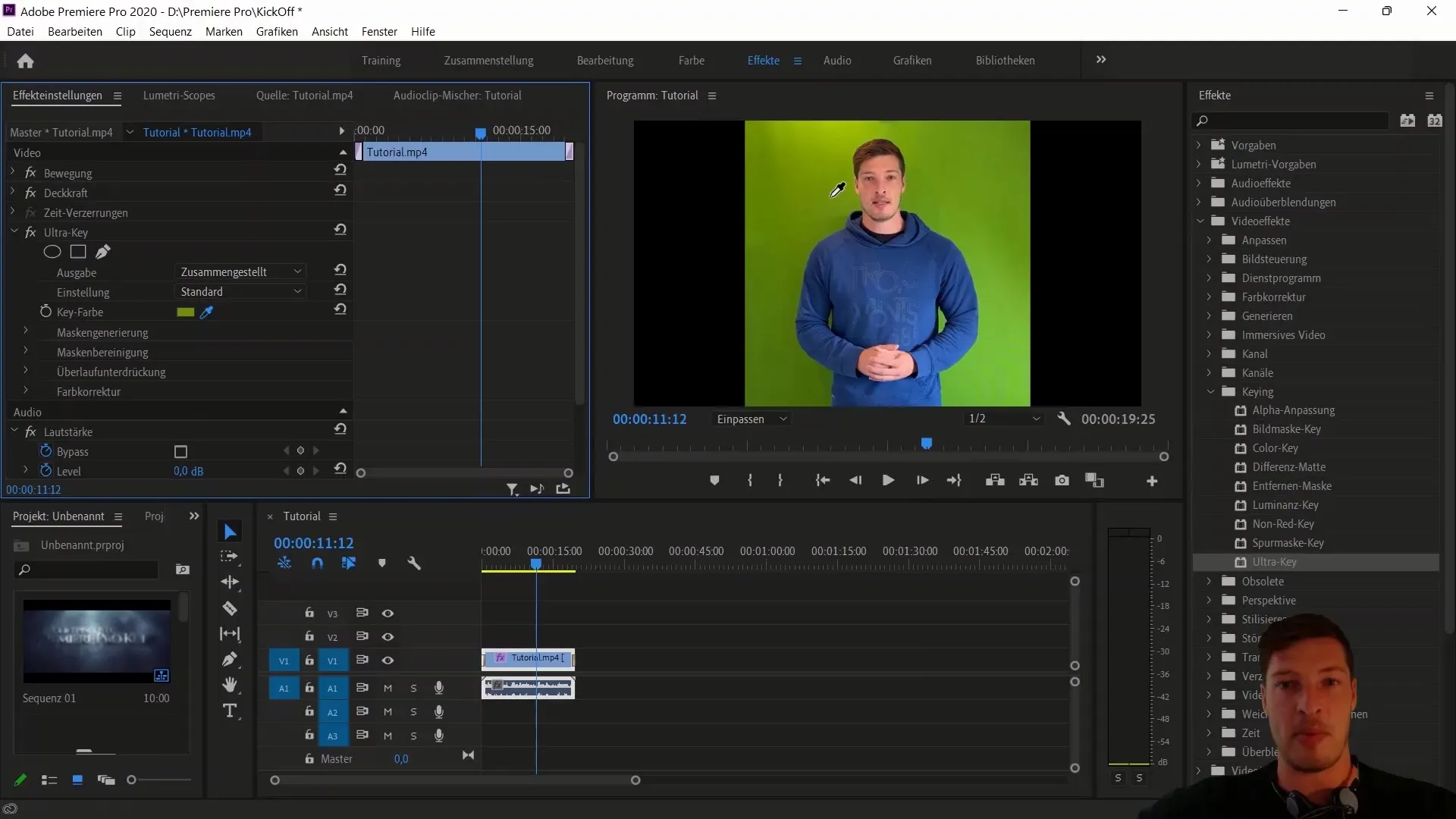The width and height of the screenshot is (1456, 819).
Task: Expand the Farbkorrektur section
Action: click(26, 390)
